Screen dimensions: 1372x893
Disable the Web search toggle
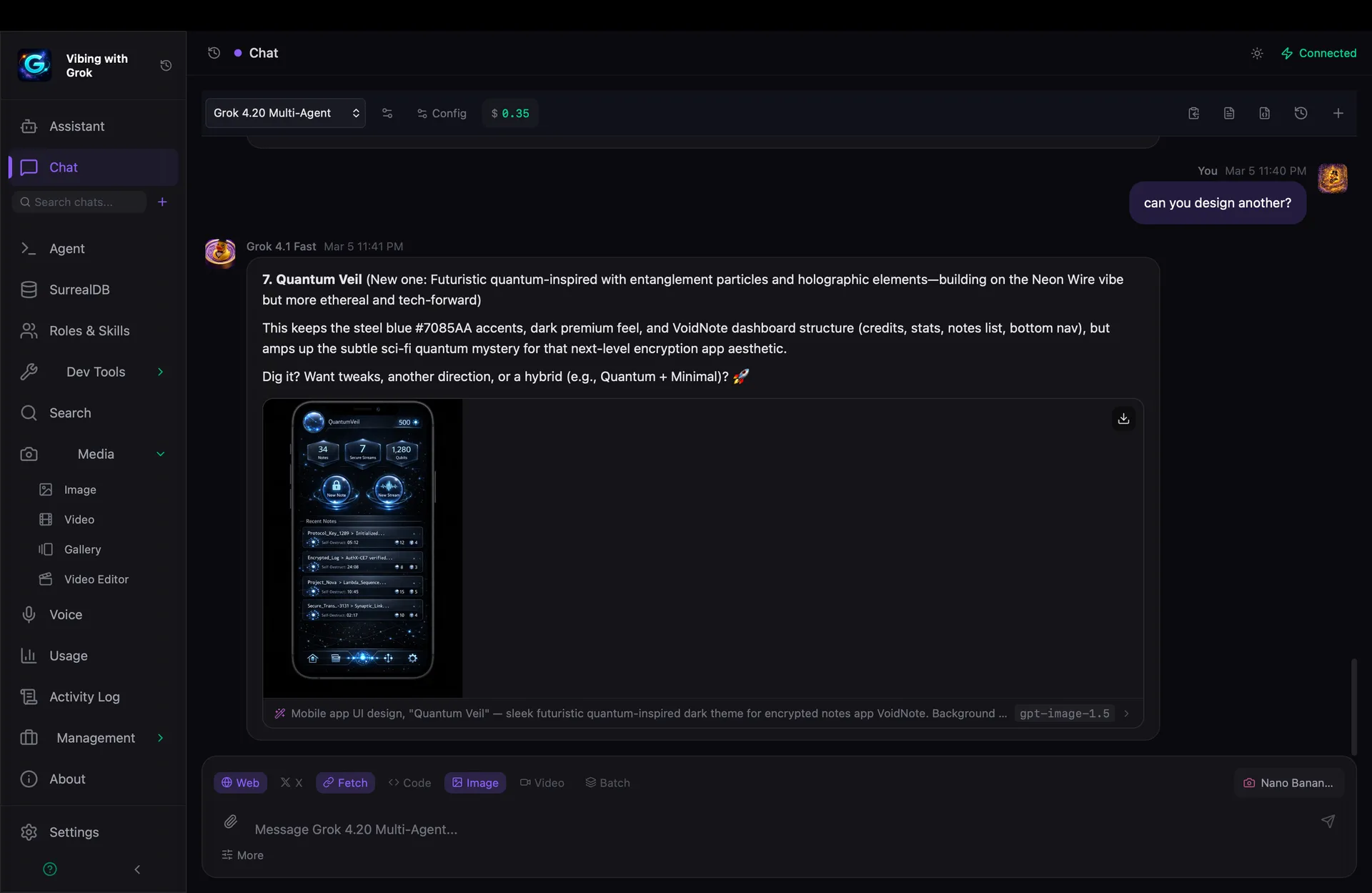coord(240,782)
